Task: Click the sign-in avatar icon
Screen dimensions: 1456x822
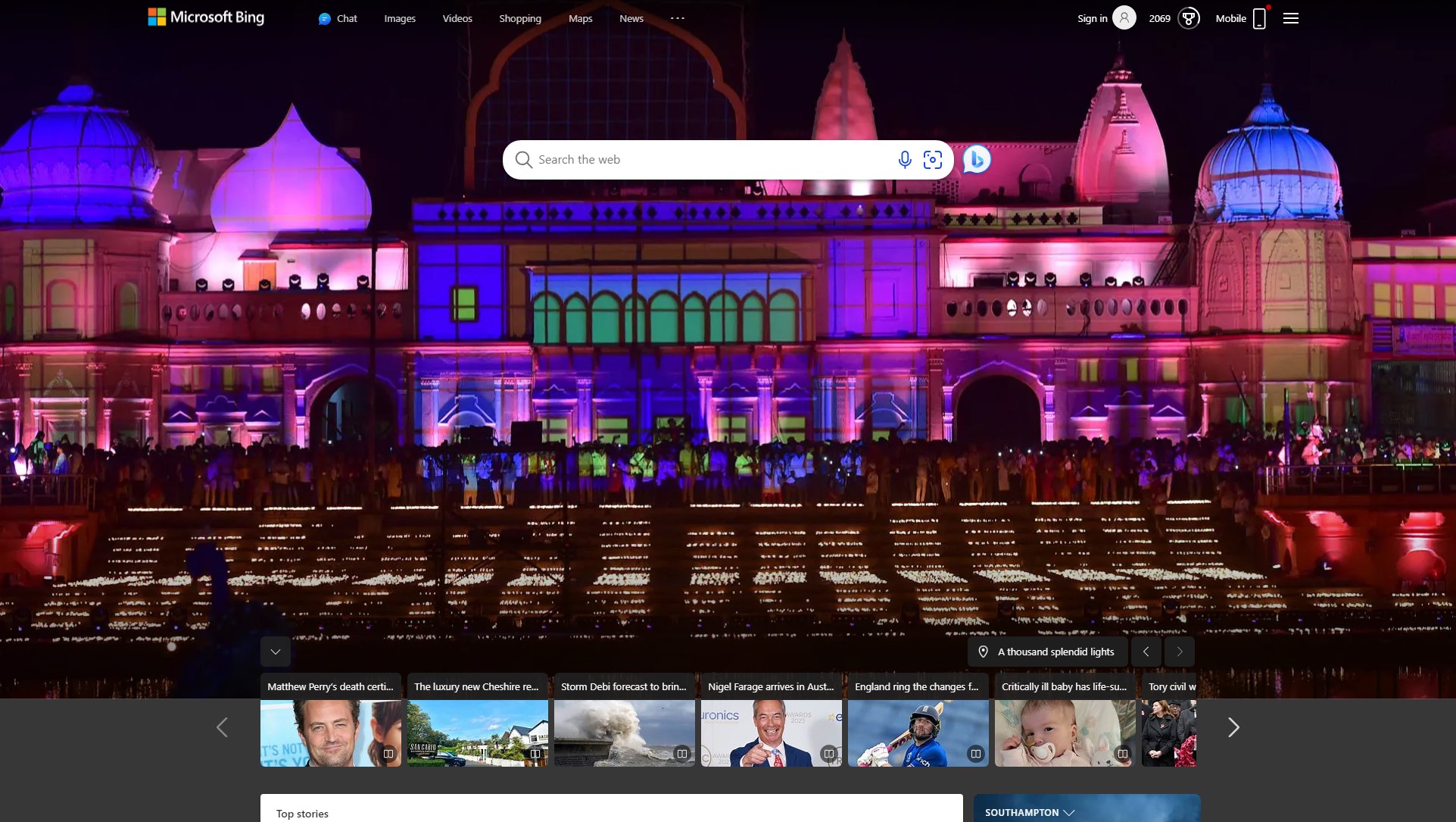Action: point(1124,18)
